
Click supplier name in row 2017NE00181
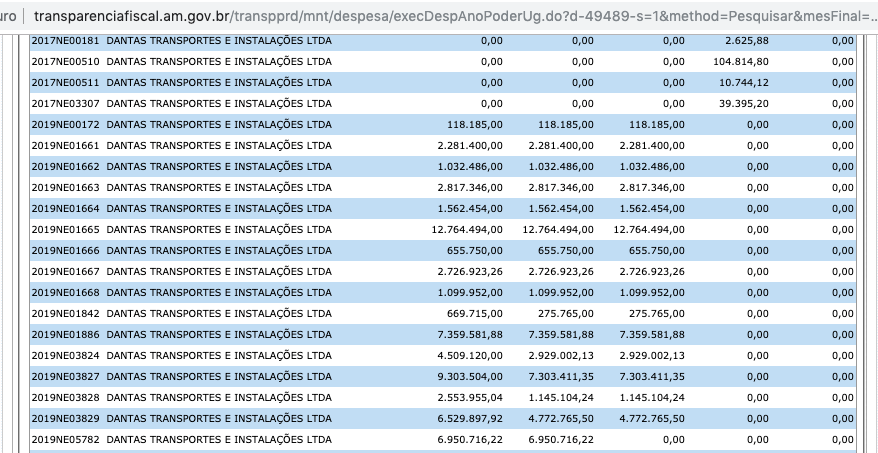pos(219,41)
